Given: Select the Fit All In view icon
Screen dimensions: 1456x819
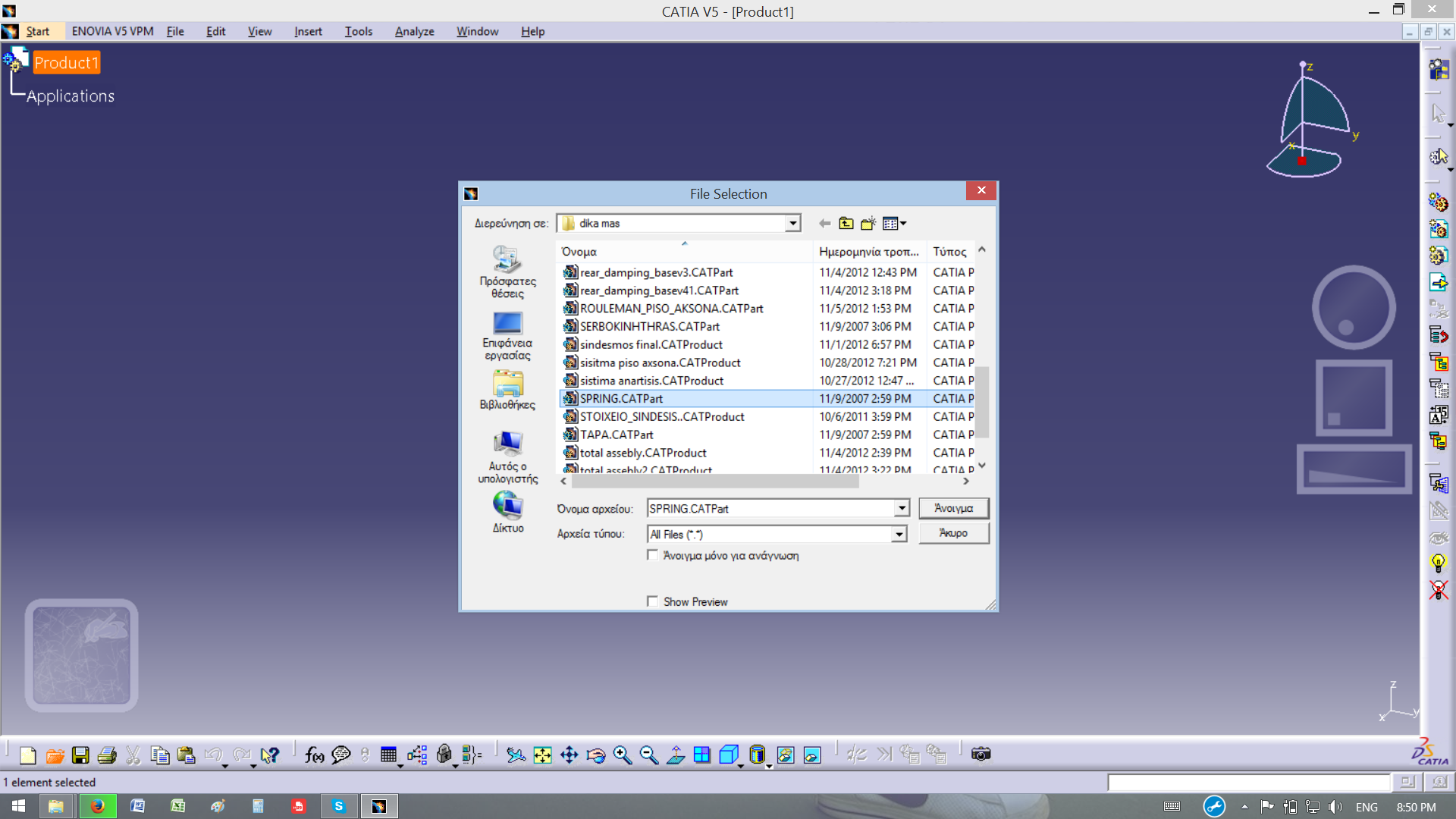Looking at the screenshot, I should pos(542,755).
